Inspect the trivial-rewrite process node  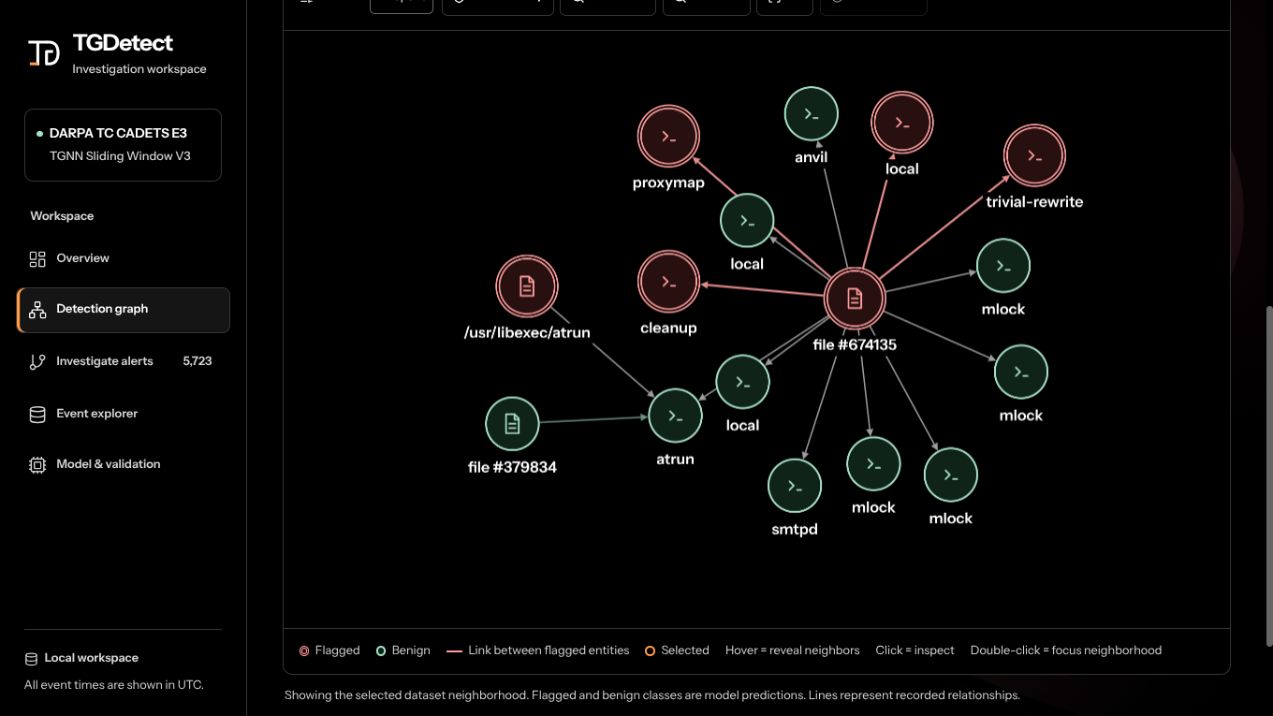point(1035,156)
